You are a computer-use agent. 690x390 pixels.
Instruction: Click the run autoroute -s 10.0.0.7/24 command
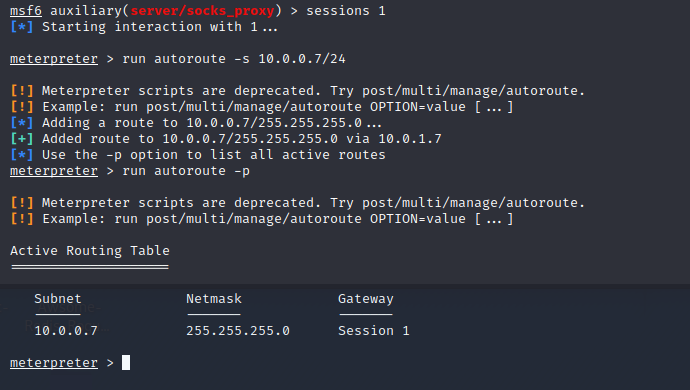coord(234,59)
